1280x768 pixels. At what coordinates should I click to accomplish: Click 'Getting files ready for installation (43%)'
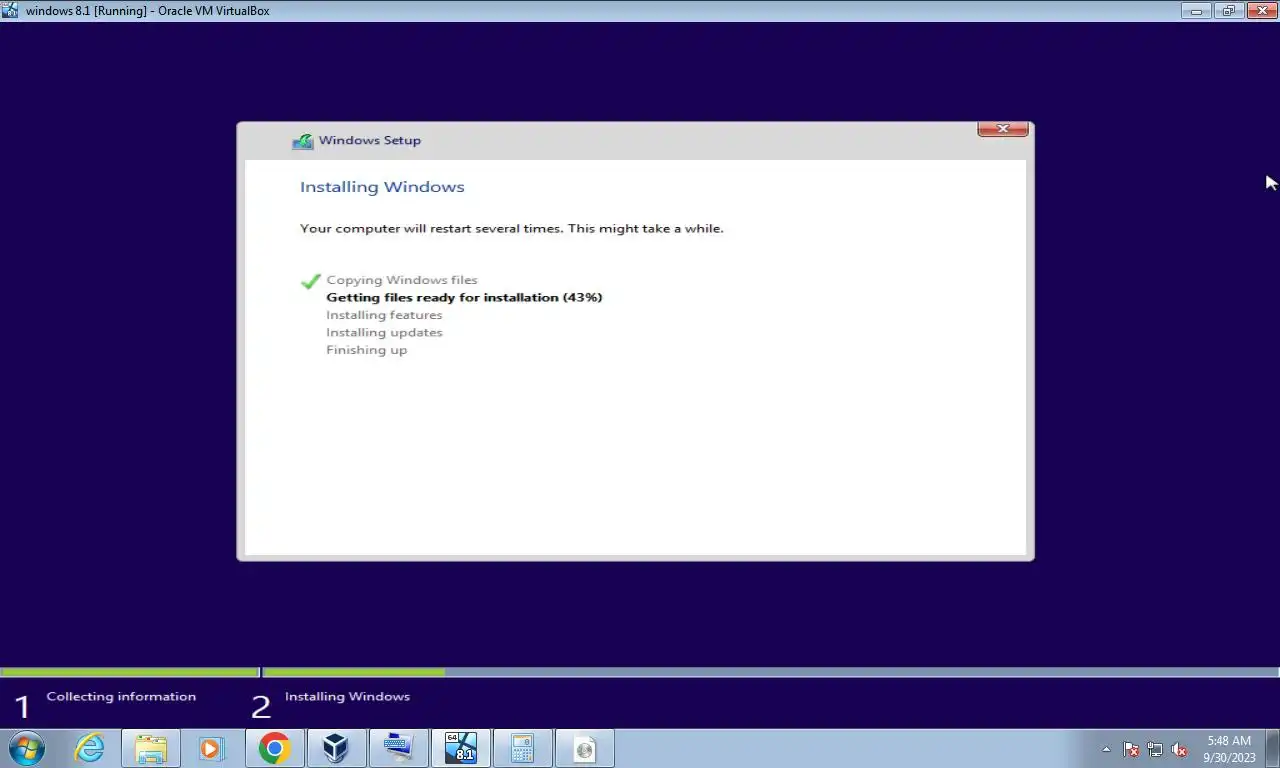(464, 297)
